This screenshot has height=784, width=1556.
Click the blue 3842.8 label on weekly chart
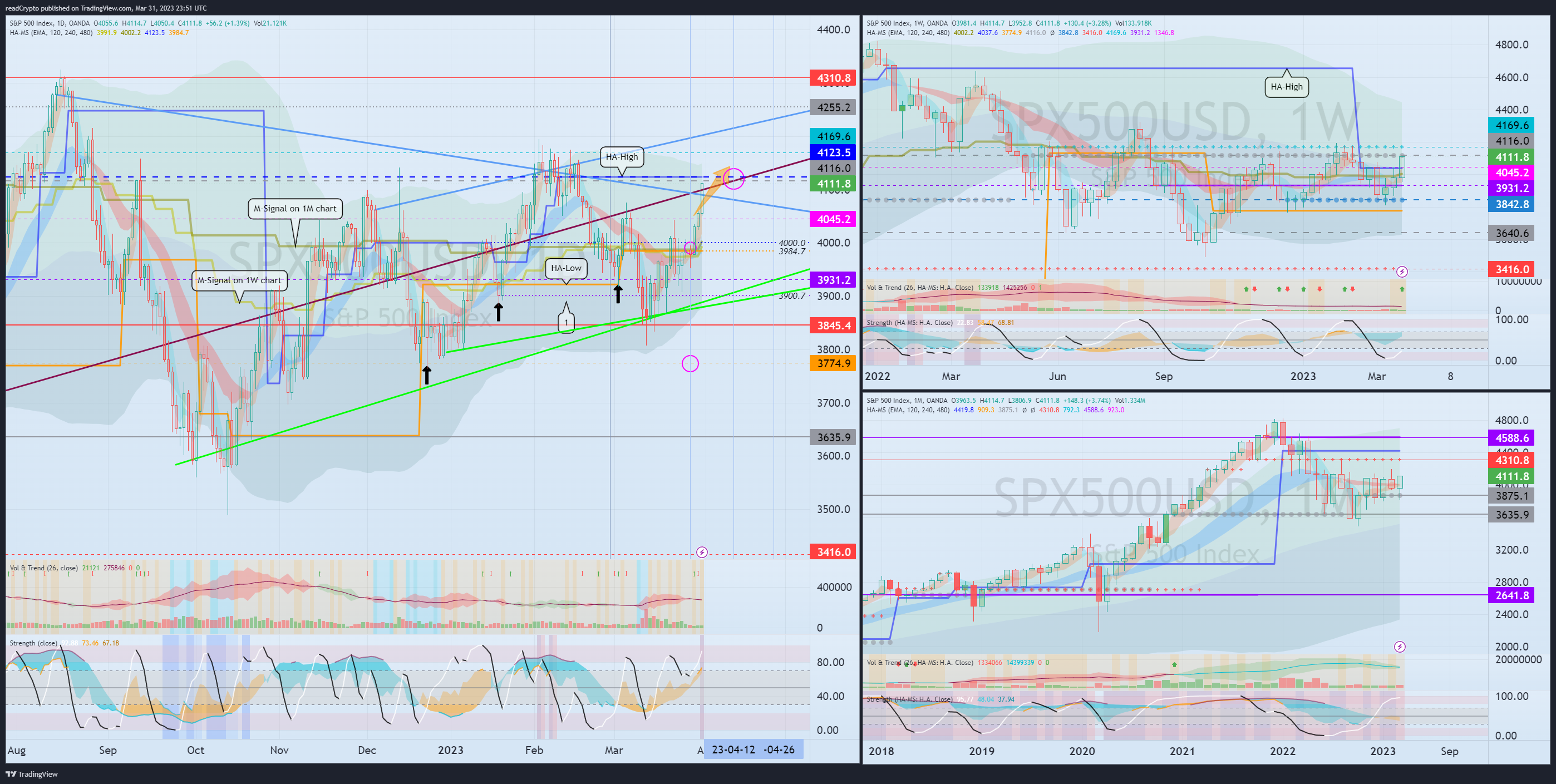pyautogui.click(x=1511, y=204)
